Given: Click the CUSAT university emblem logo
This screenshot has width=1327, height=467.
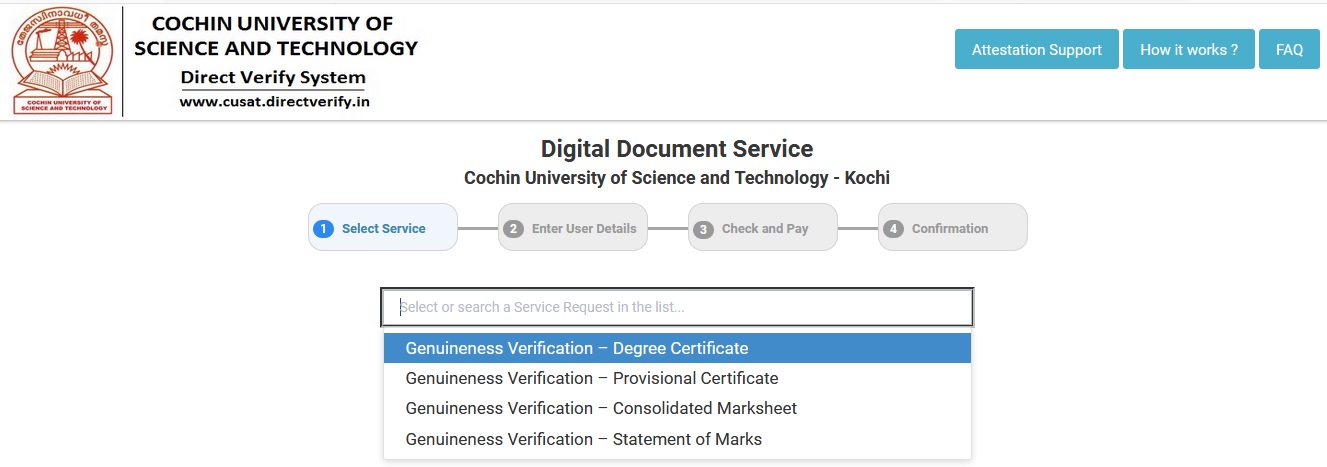Looking at the screenshot, I should point(62,62).
